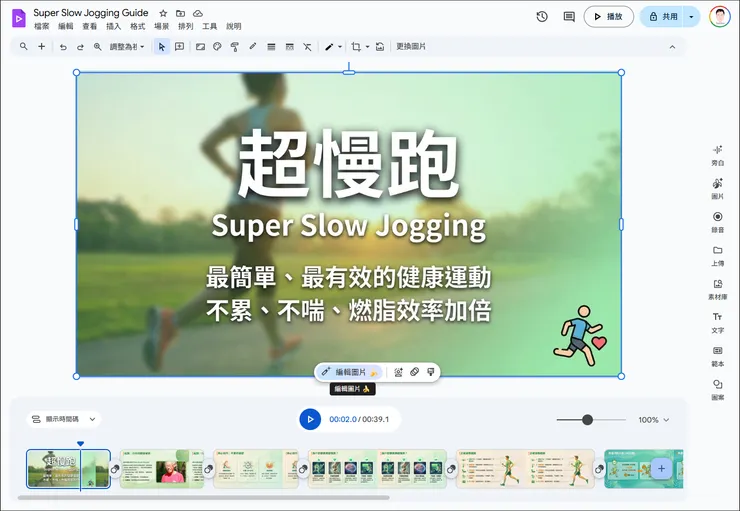Image resolution: width=740 pixels, height=511 pixels.
Task: Click the AI avatar icon next to 編輯圖片
Action: pos(398,372)
